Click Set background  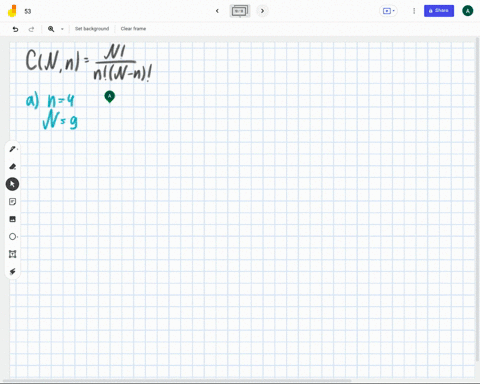point(92,29)
